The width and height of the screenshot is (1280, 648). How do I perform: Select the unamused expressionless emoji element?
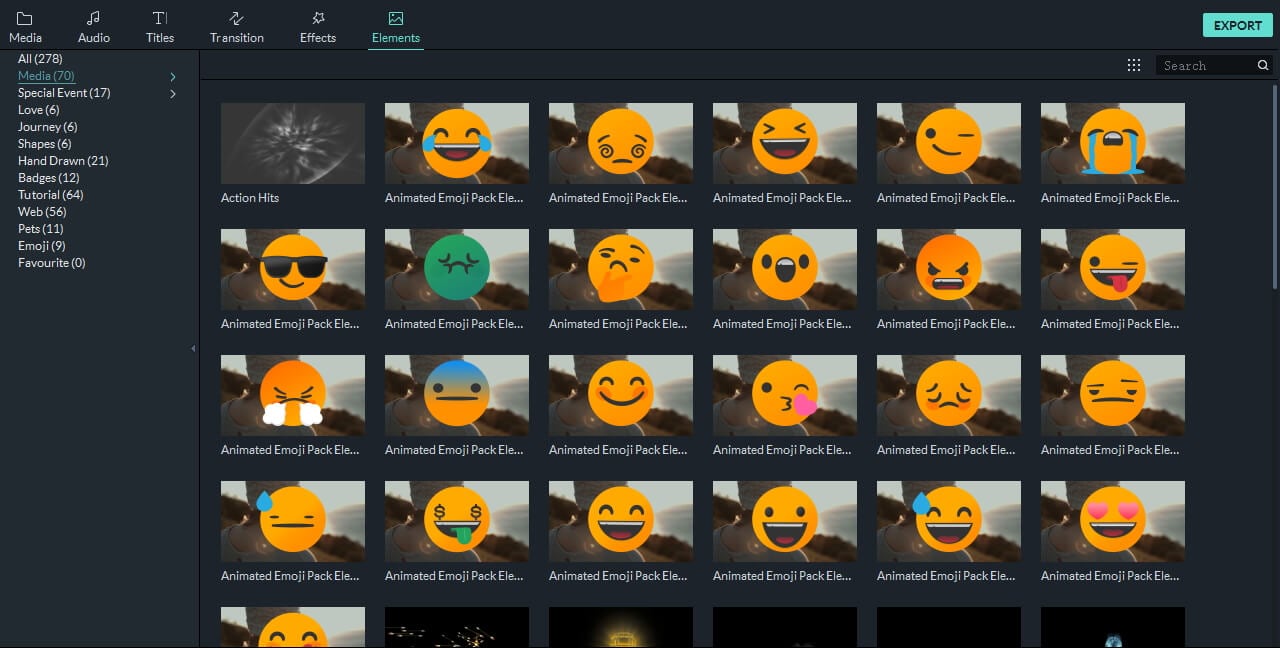pos(1113,395)
